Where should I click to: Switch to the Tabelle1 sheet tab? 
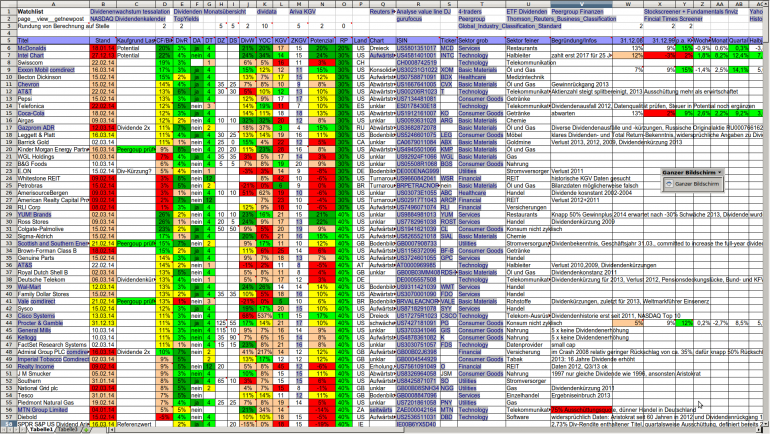(x=41, y=429)
